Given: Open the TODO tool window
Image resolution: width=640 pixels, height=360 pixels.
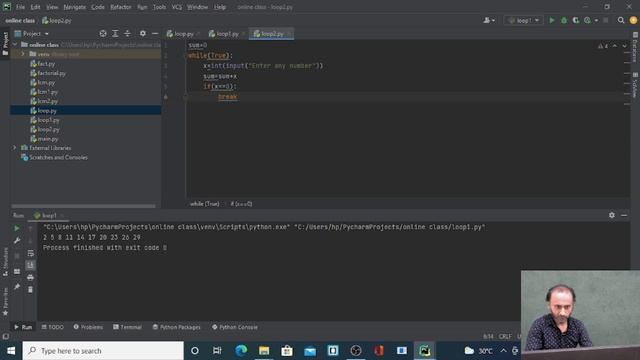Looking at the screenshot, I should pyautogui.click(x=53, y=327).
